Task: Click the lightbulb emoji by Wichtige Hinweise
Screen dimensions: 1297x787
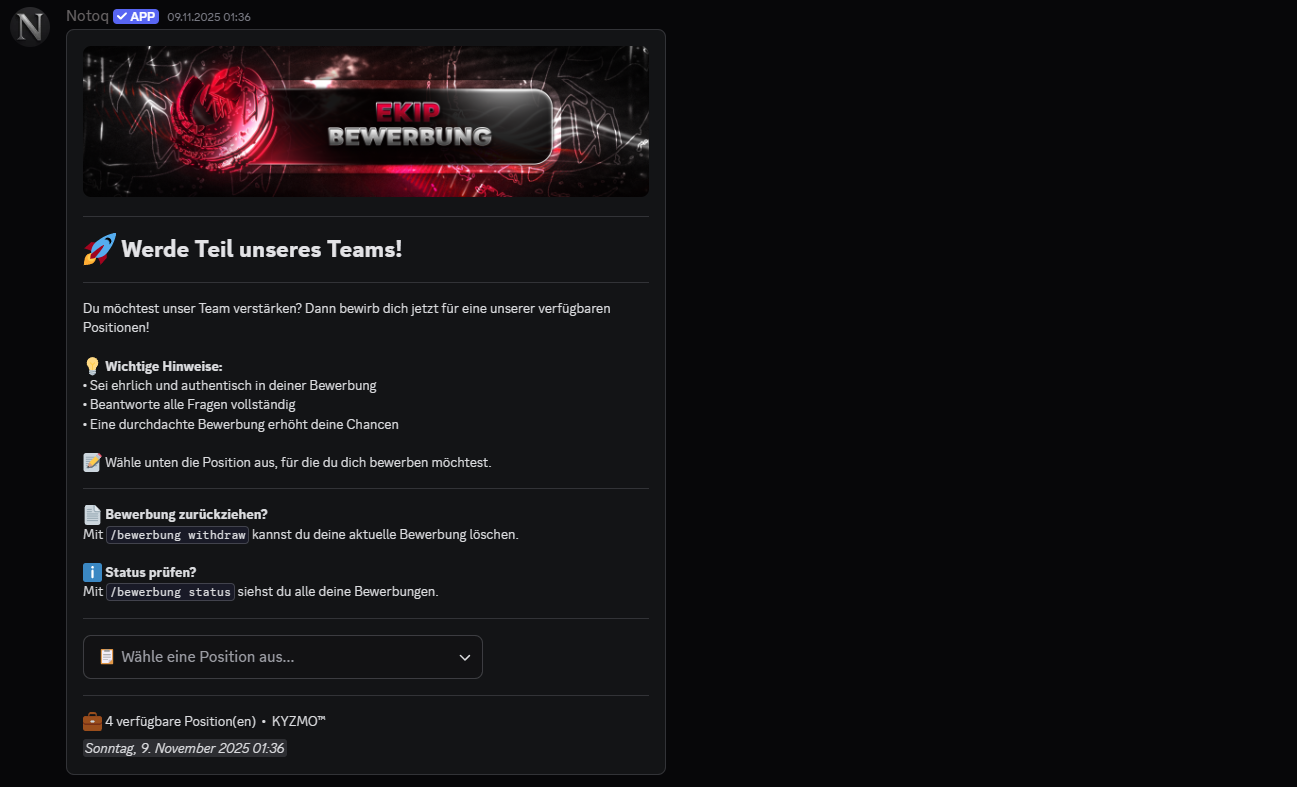Action: click(x=92, y=366)
